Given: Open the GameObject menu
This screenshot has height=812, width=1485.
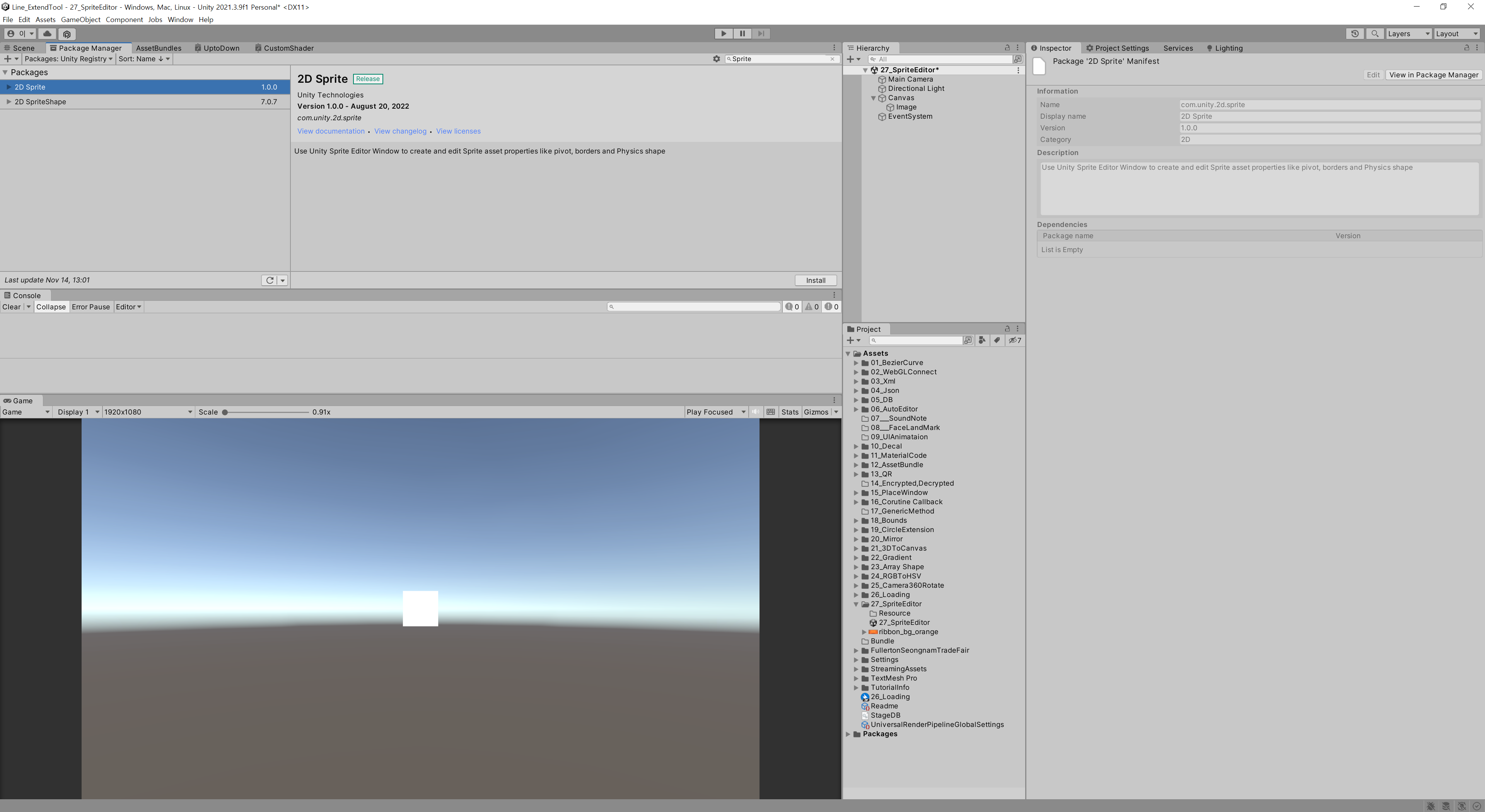Looking at the screenshot, I should (80, 20).
